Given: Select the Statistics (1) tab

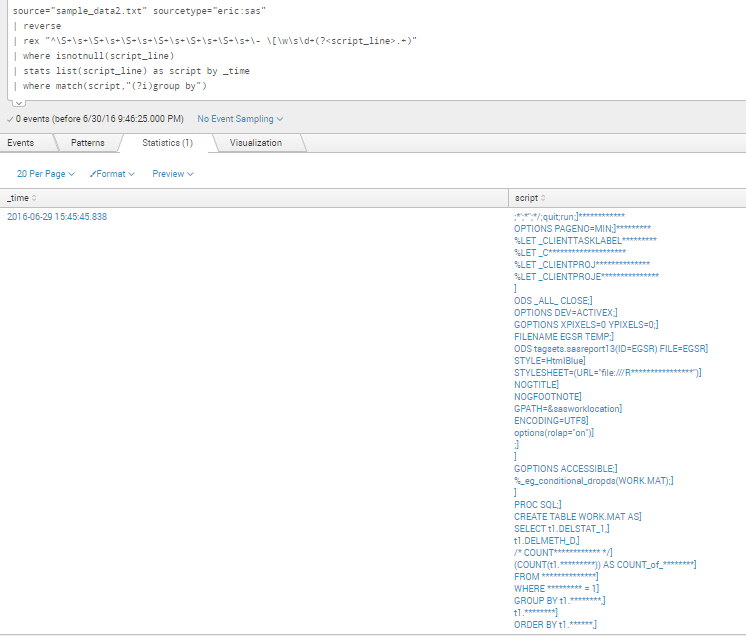Looking at the screenshot, I should pyautogui.click(x=167, y=143).
